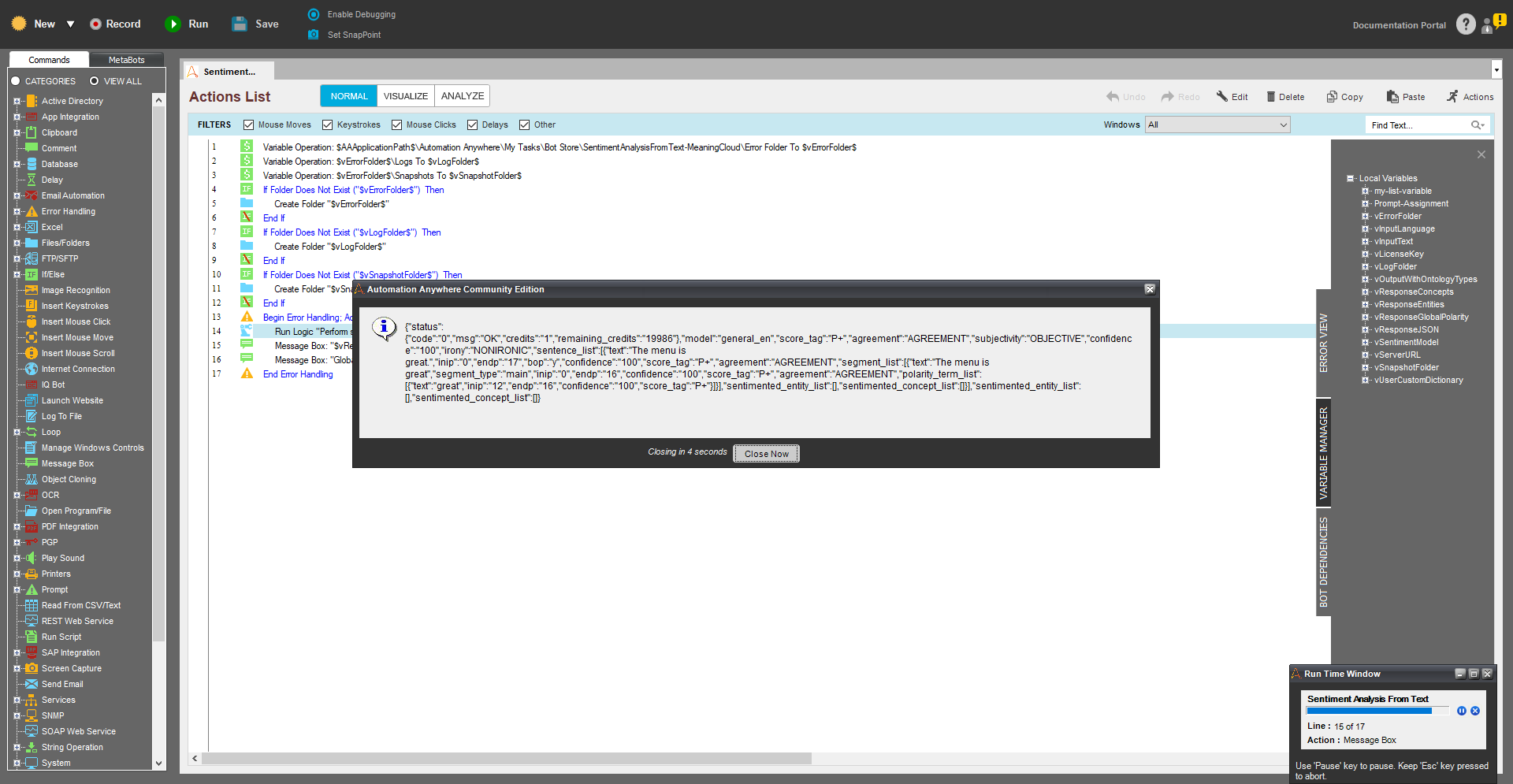
Task: Toggle the Mouse Moves filter checkbox
Action: point(249,124)
